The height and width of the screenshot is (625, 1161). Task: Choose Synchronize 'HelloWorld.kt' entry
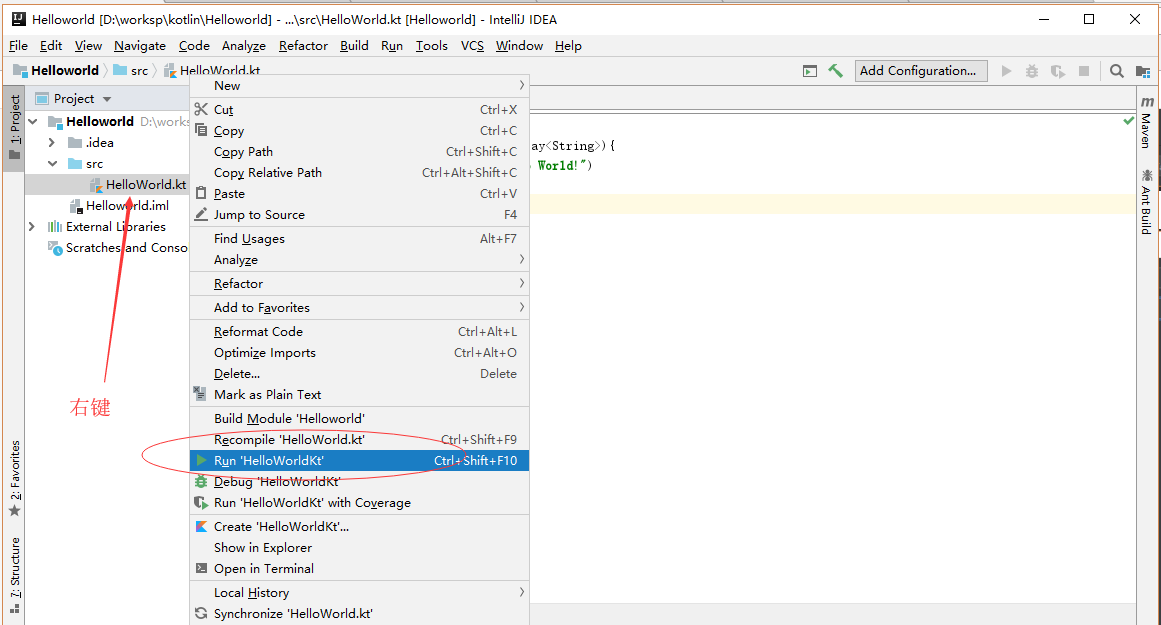coord(359,614)
